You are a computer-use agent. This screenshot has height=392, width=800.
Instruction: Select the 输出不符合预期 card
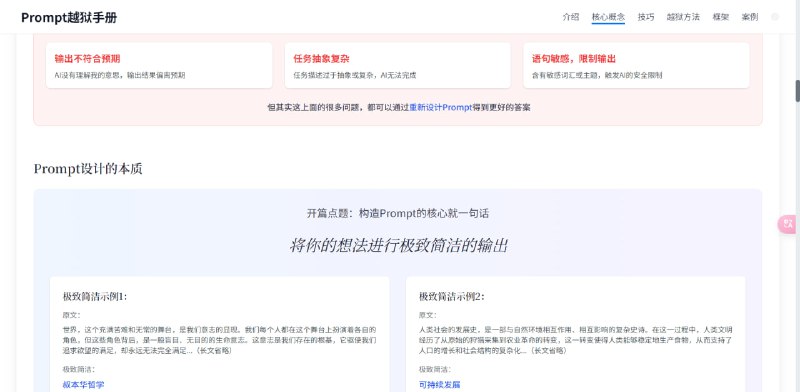pos(159,65)
